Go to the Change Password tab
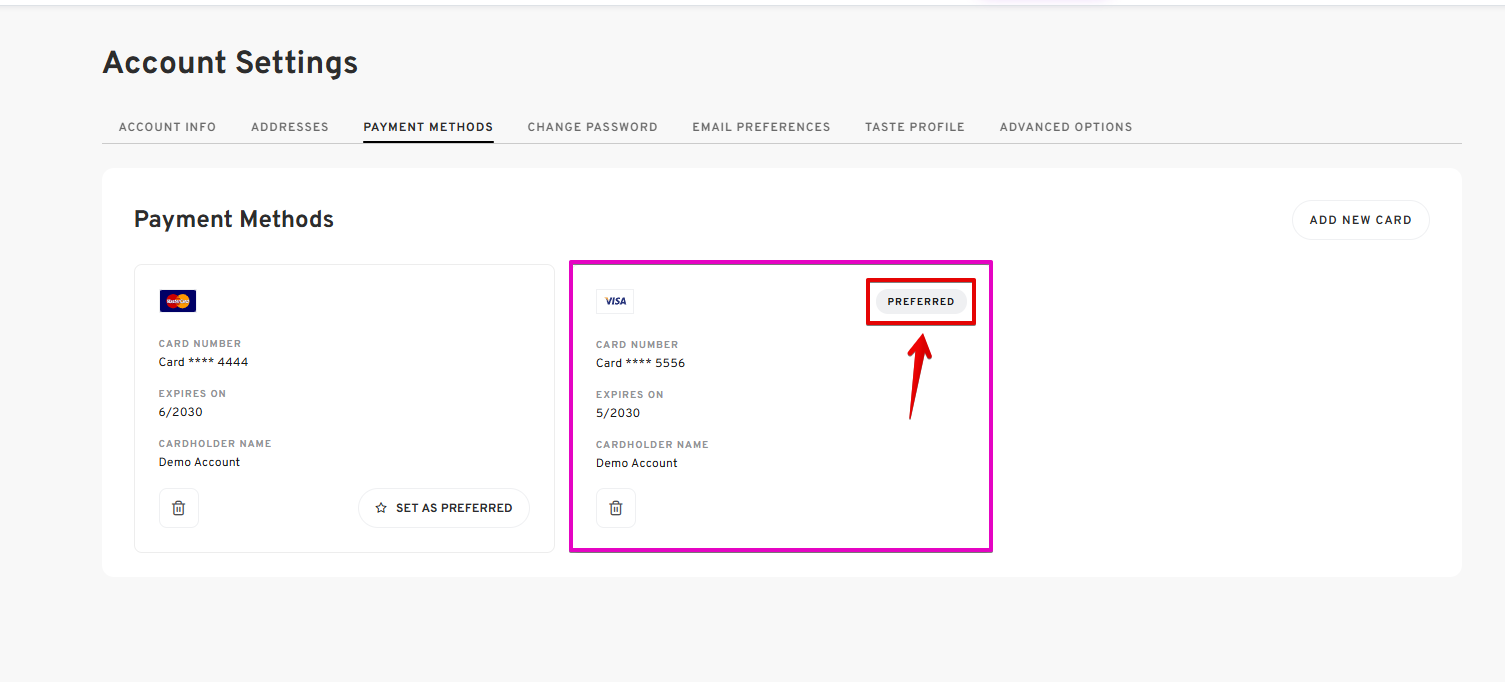 (x=593, y=127)
